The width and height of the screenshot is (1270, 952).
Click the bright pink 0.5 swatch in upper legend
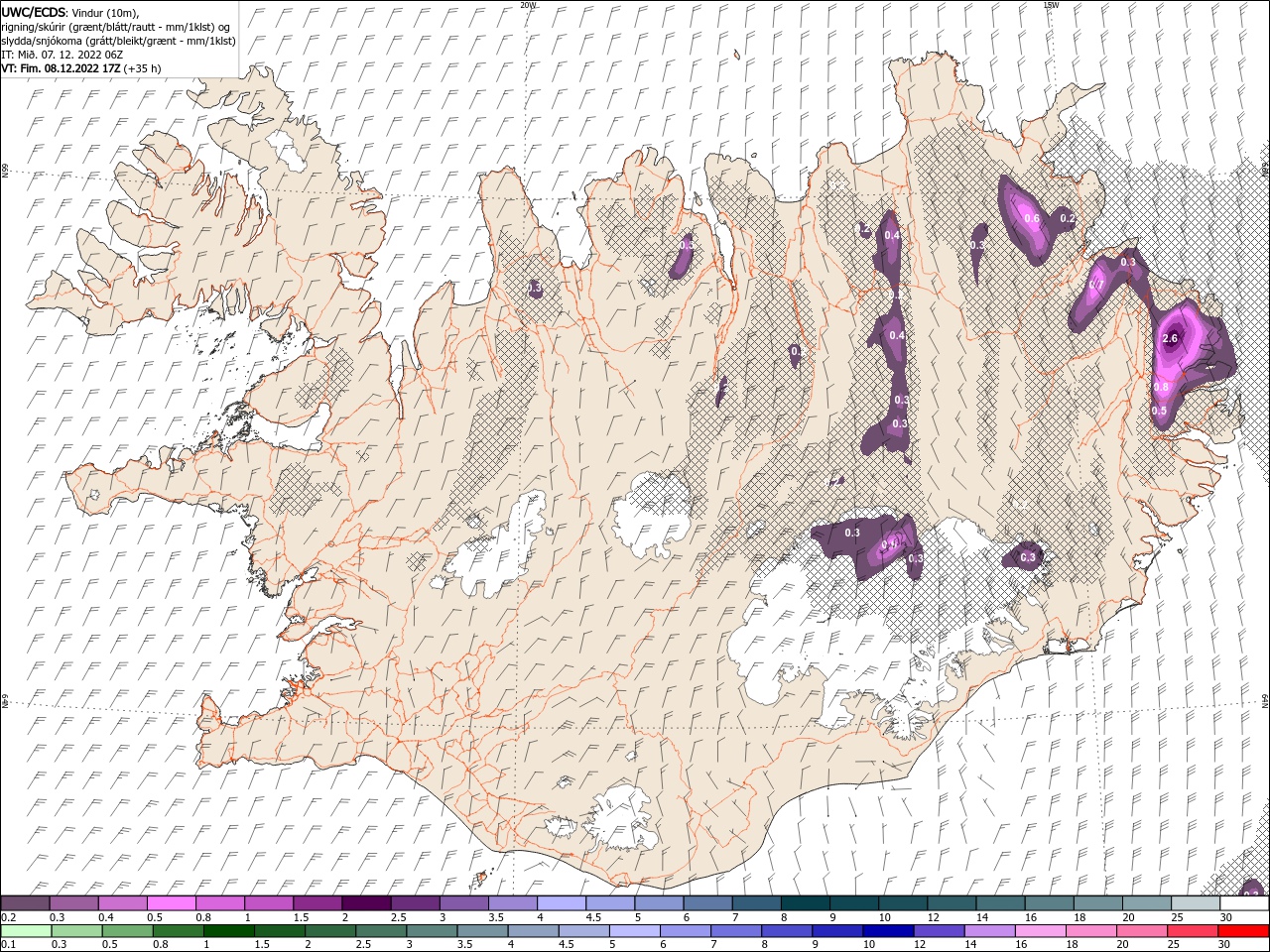point(171,903)
